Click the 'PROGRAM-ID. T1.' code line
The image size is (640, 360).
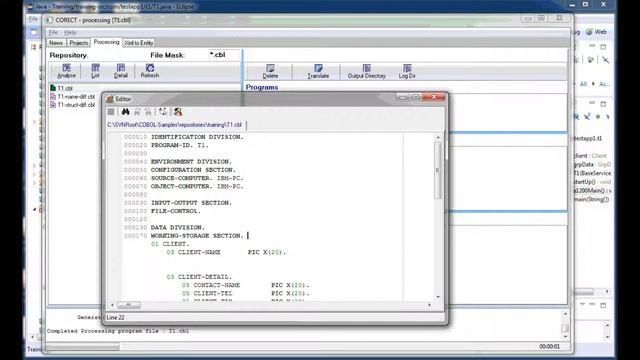pyautogui.click(x=180, y=145)
